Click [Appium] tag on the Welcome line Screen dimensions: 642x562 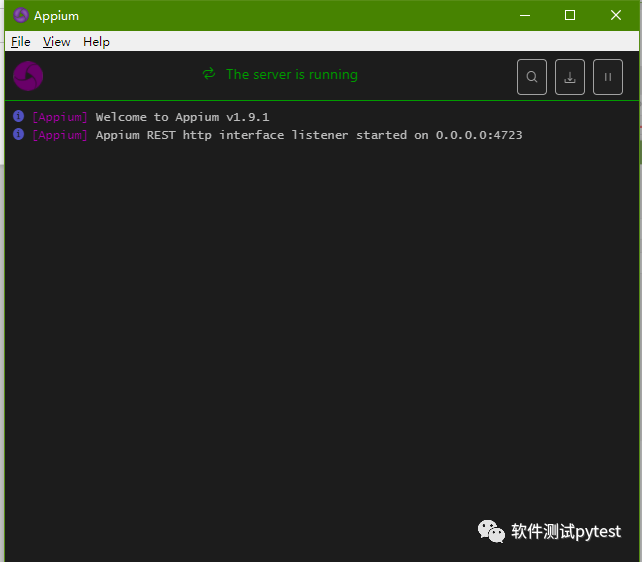[x=60, y=117]
